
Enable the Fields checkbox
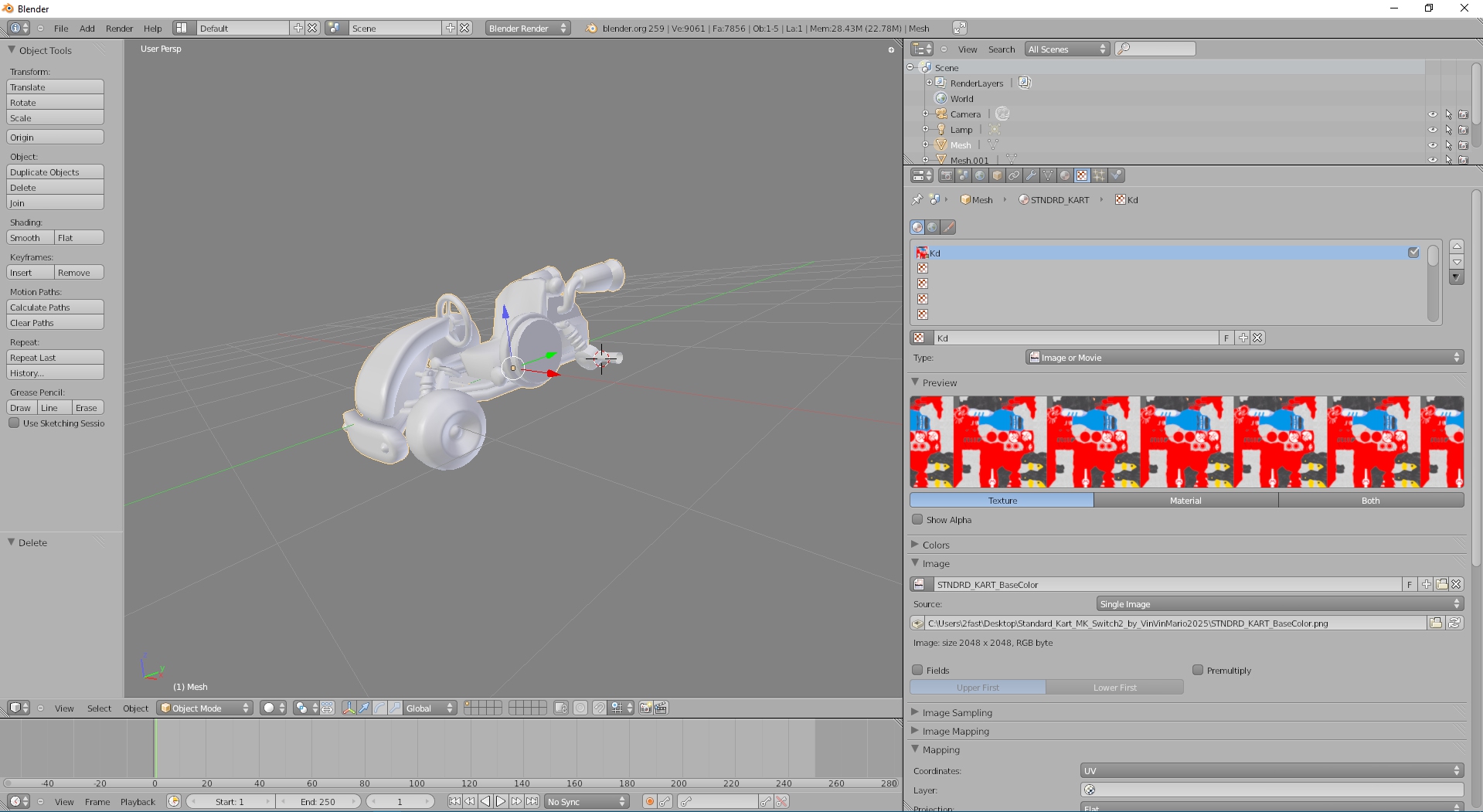tap(917, 670)
